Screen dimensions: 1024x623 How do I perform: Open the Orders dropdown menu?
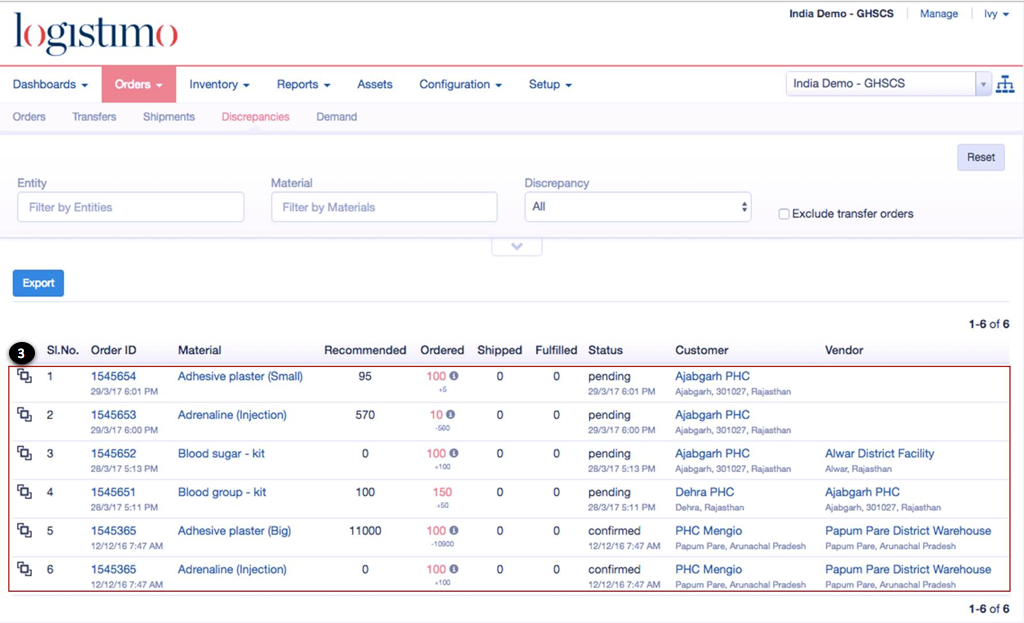(x=138, y=84)
